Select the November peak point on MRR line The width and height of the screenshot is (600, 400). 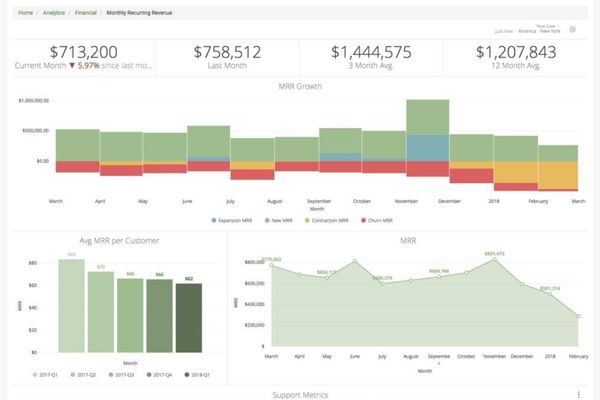[494, 260]
